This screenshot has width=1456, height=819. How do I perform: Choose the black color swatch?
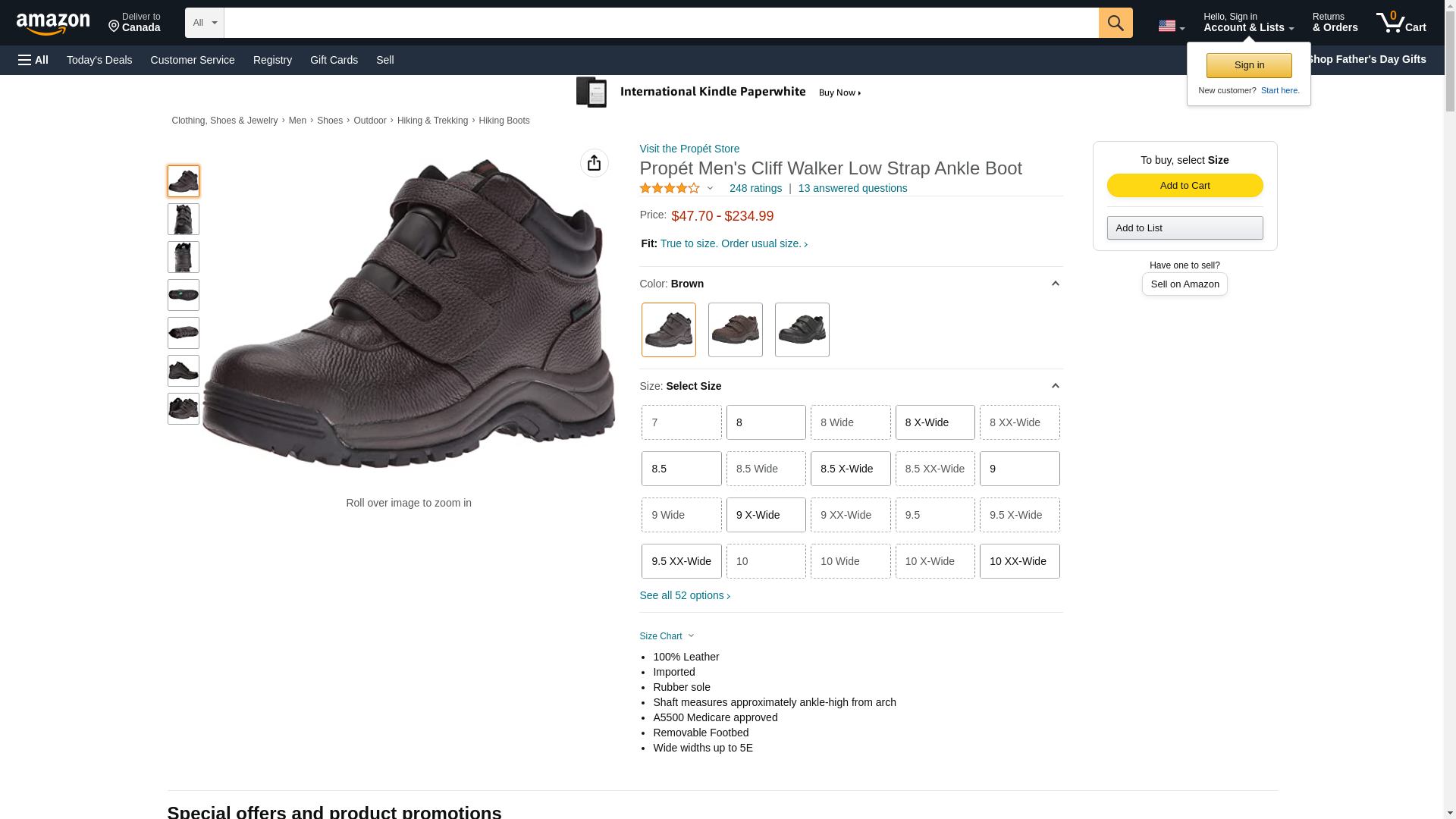point(802,330)
